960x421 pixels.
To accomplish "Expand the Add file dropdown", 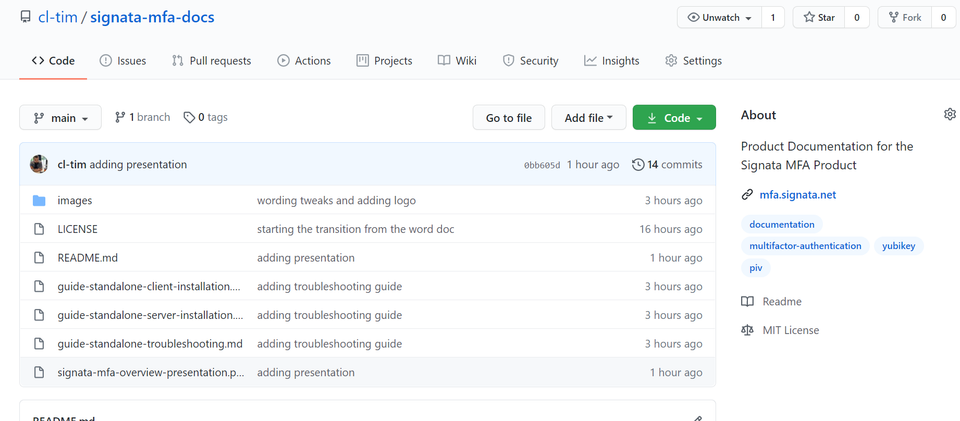I will tap(589, 117).
